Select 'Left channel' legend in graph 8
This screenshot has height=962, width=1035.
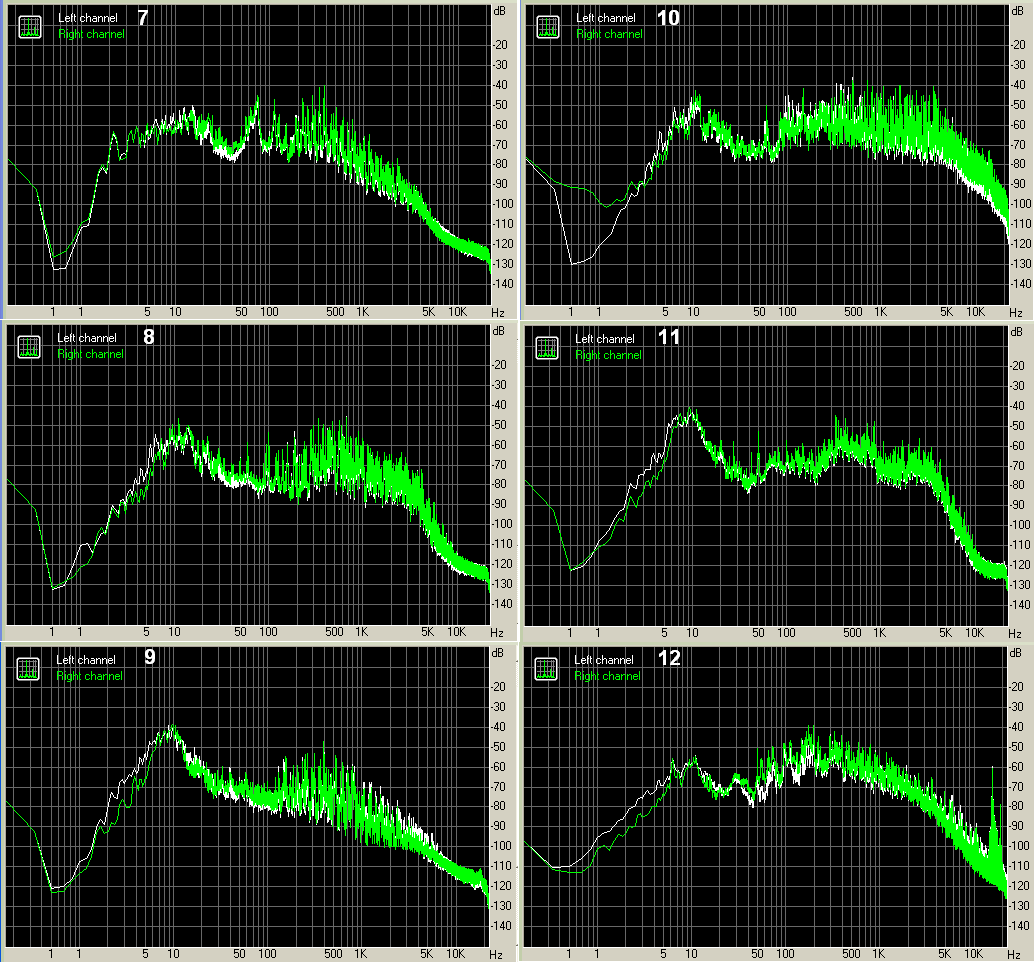[x=86, y=338]
